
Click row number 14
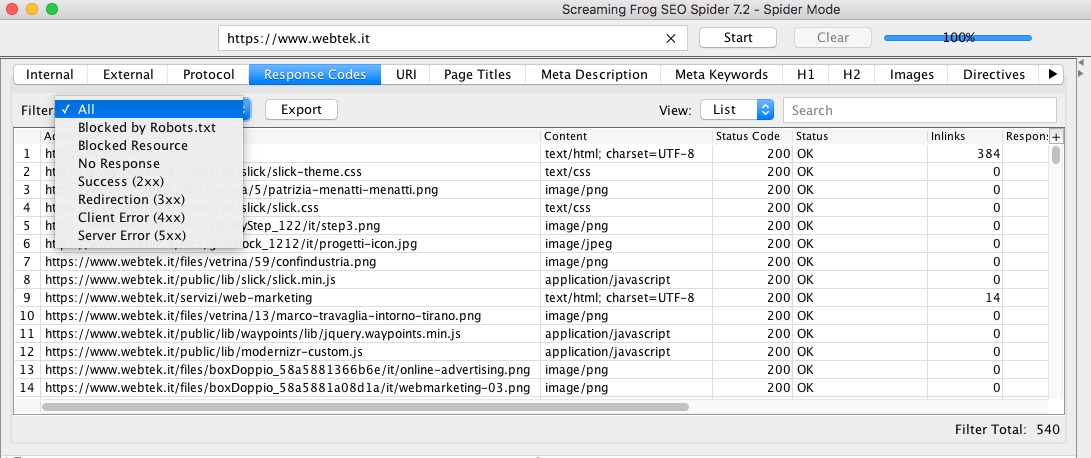tap(26, 388)
